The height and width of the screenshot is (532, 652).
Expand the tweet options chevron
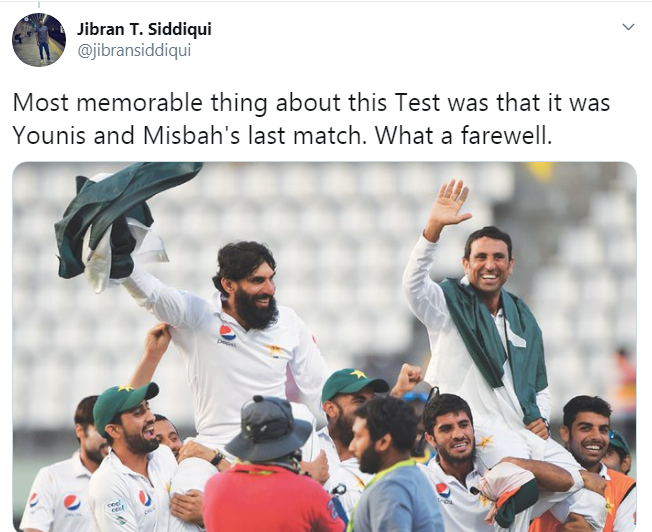click(628, 27)
